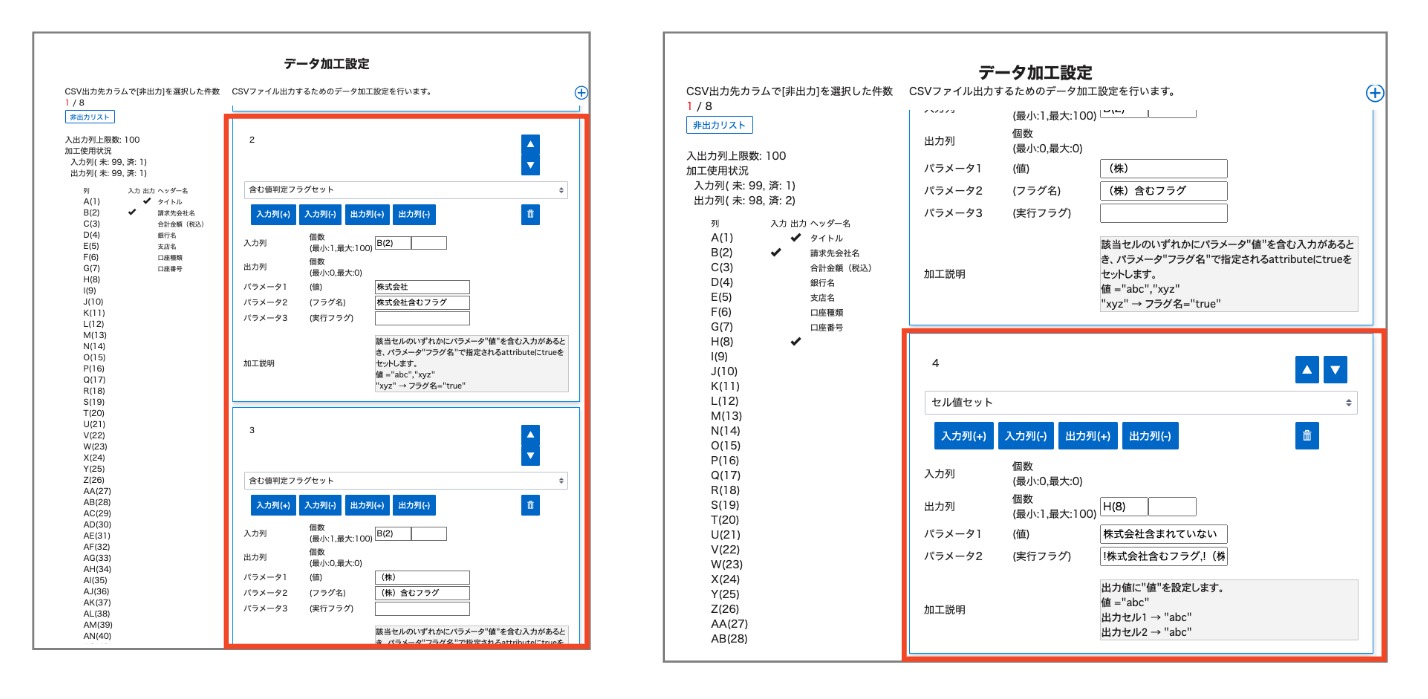Image resolution: width=1428 pixels, height=699 pixels.
Task: Move block 4 up using the arrow
Action: [1306, 370]
